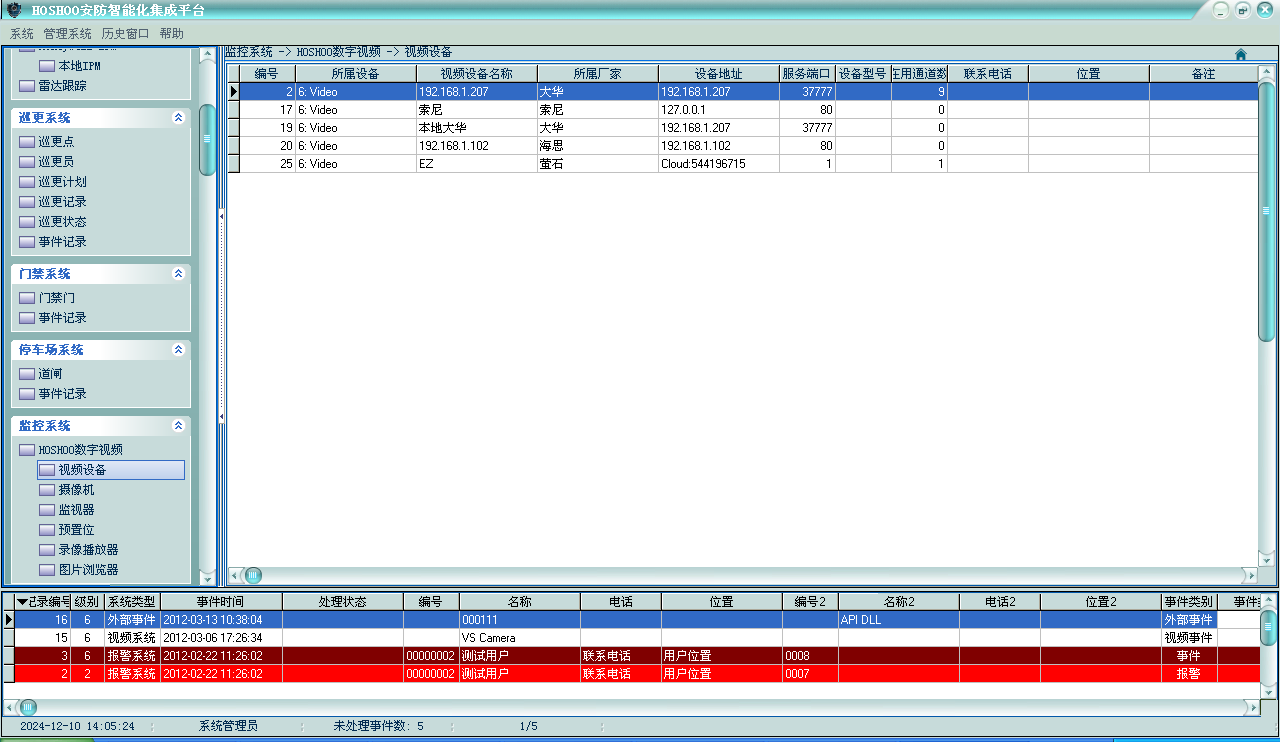Select device row named 萤石 EZ

(x=476, y=164)
